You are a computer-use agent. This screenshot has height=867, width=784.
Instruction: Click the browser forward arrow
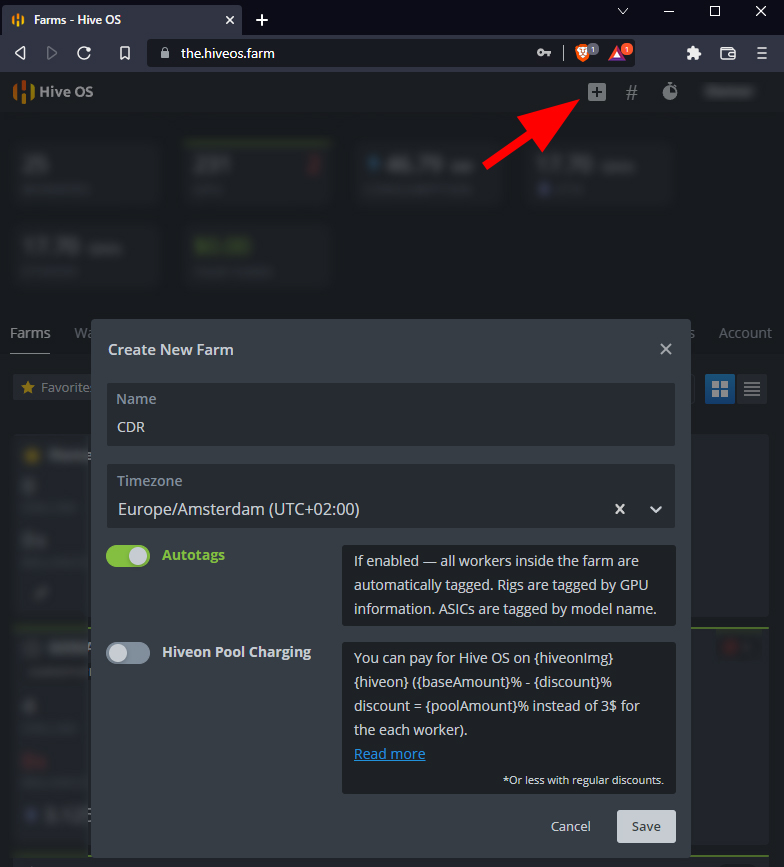[x=52, y=53]
